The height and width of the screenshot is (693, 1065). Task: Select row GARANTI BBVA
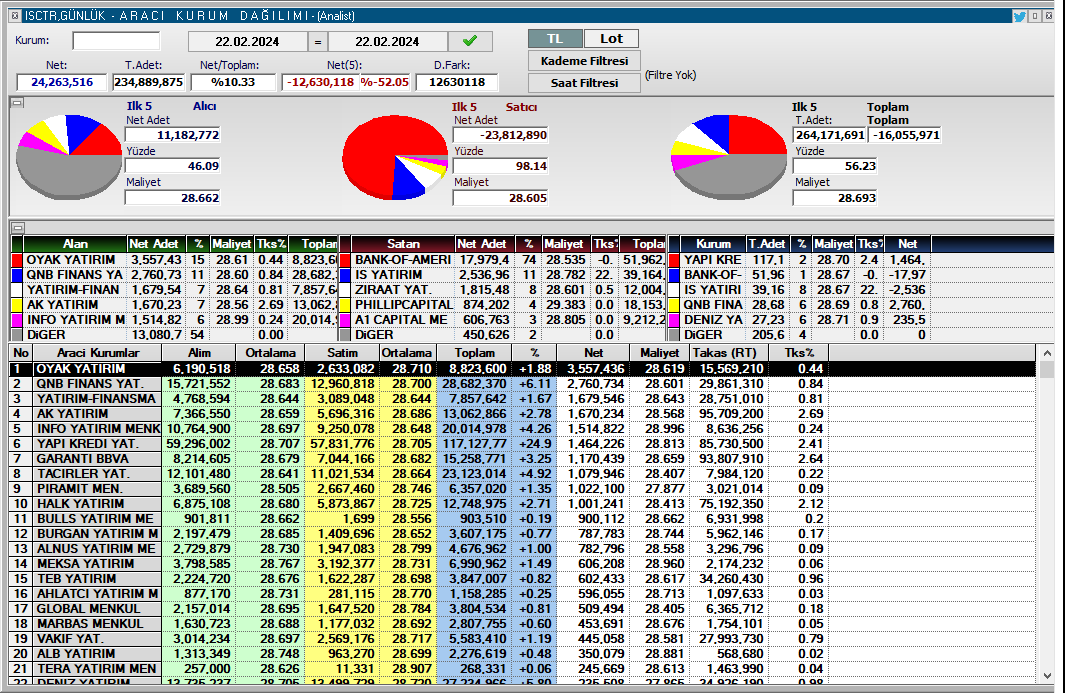coord(523,459)
